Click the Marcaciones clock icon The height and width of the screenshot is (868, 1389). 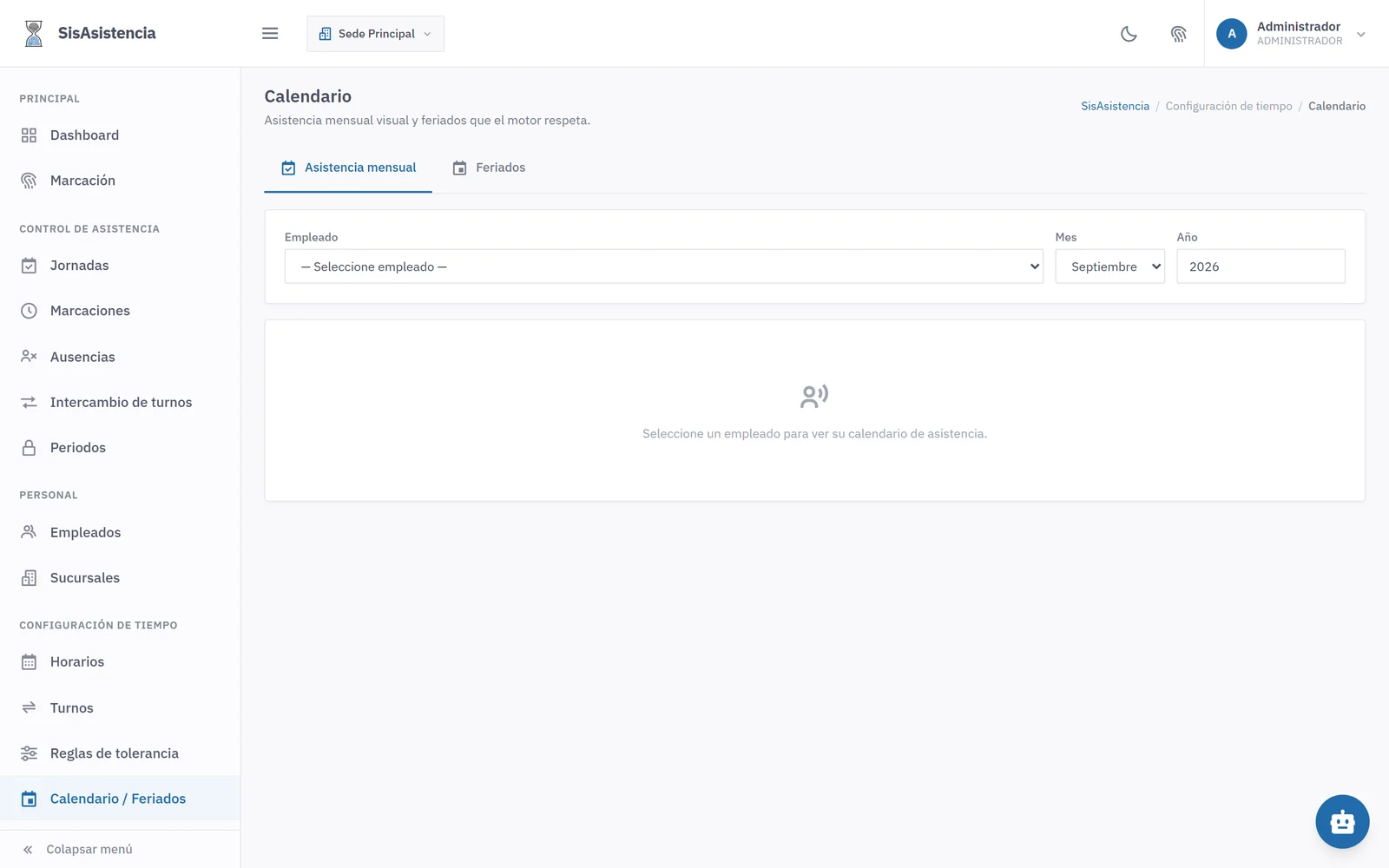point(29,311)
